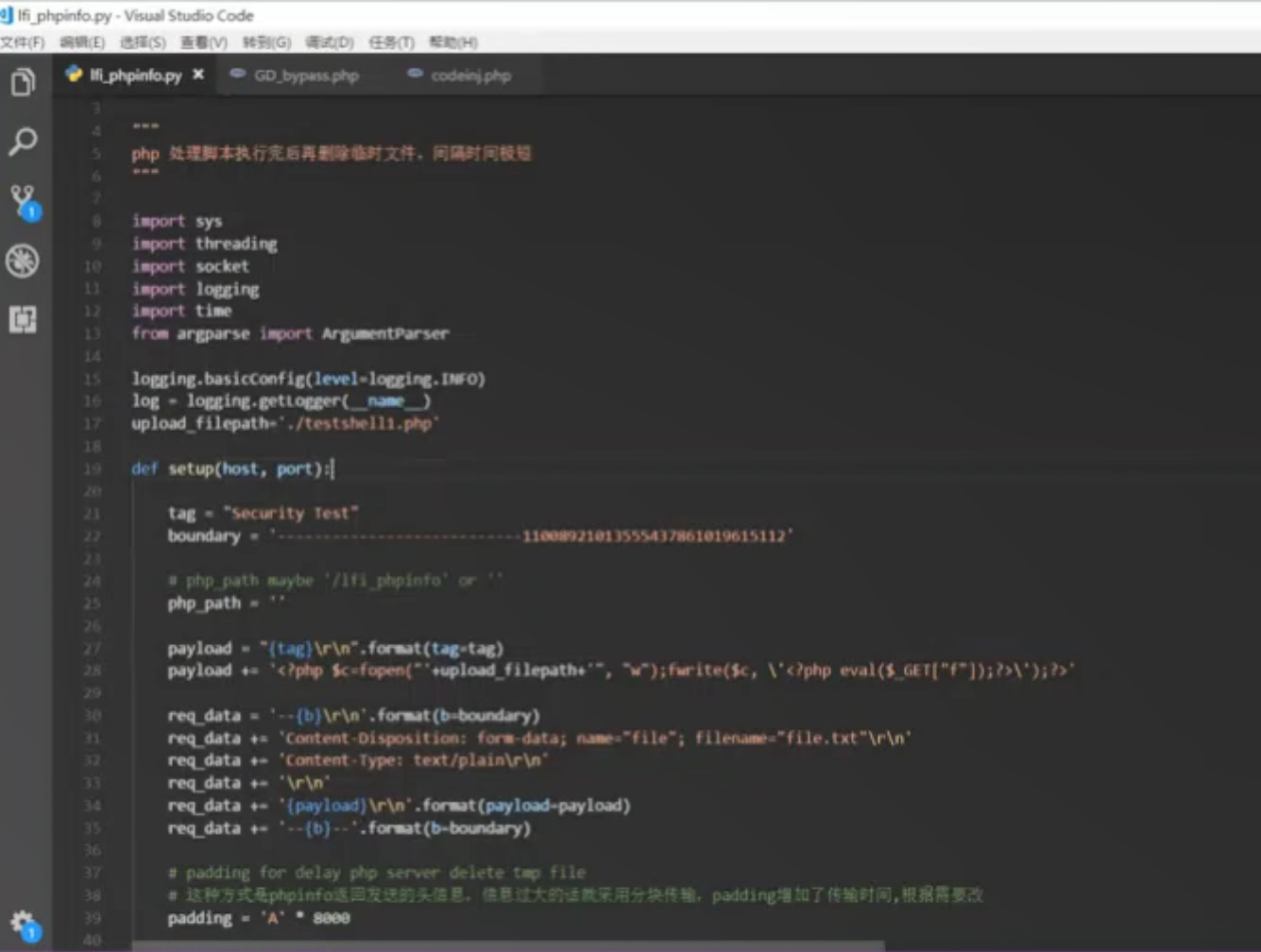1261x952 pixels.
Task: Click the 'php_path = ' assignment line
Action: tap(227, 603)
